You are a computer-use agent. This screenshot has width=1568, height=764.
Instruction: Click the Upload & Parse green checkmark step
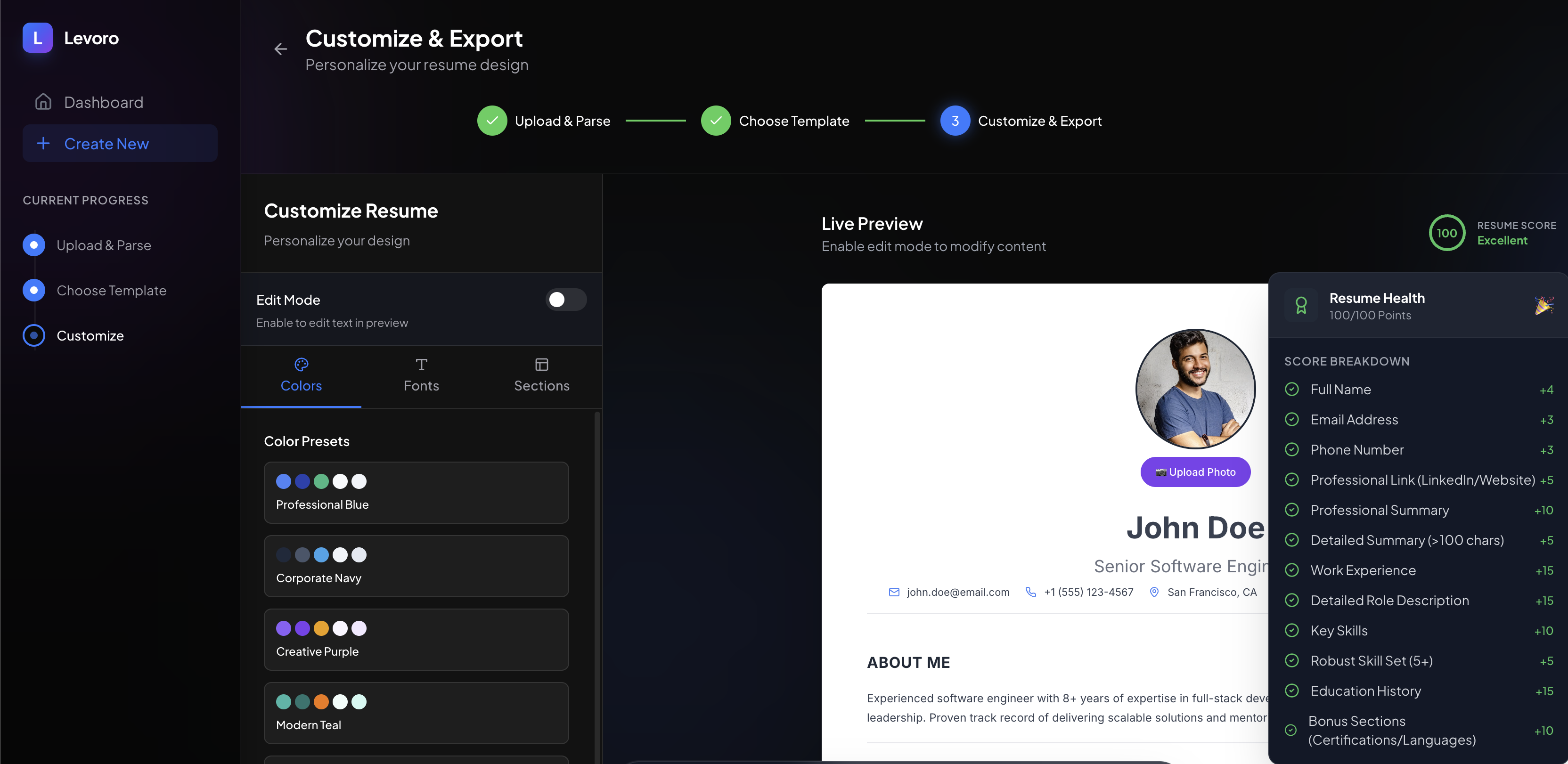coord(492,121)
